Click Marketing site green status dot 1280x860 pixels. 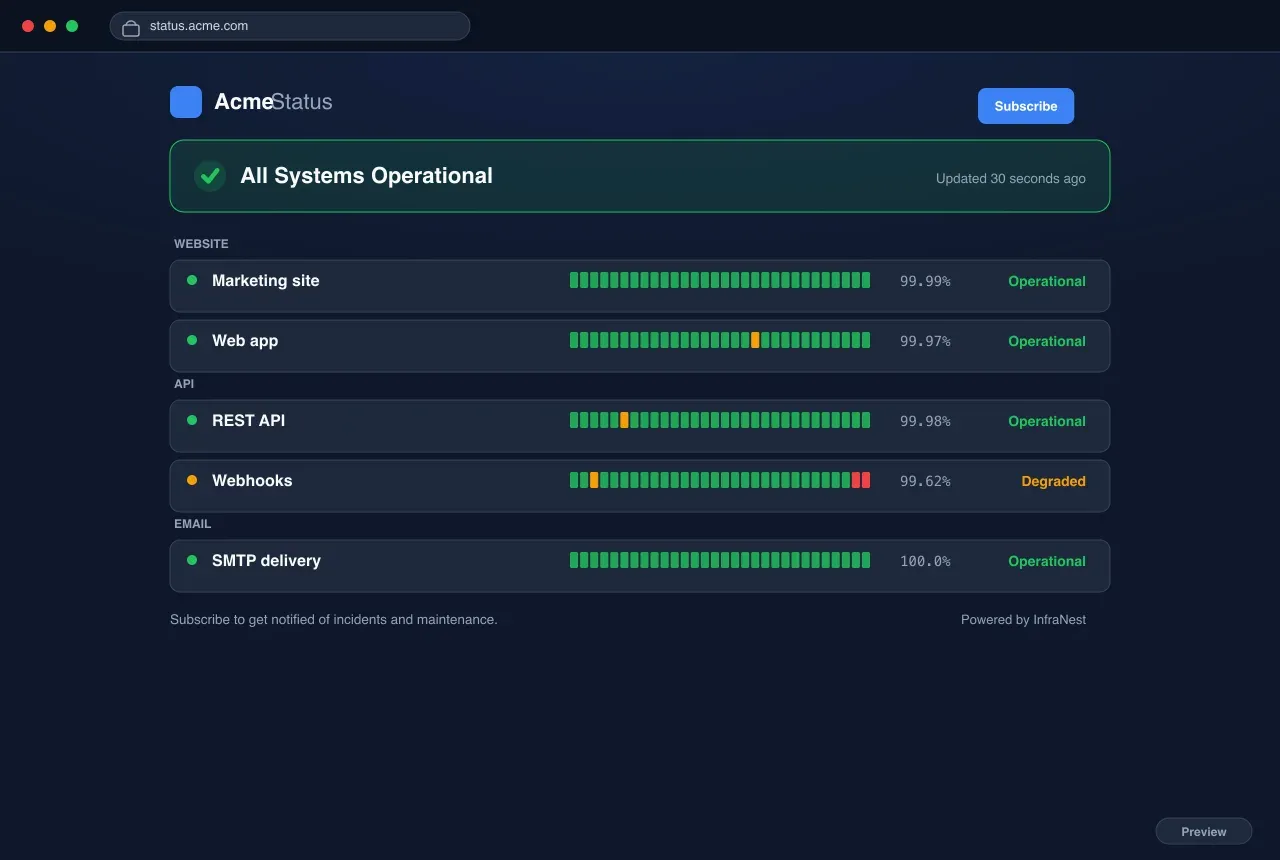pyautogui.click(x=192, y=280)
